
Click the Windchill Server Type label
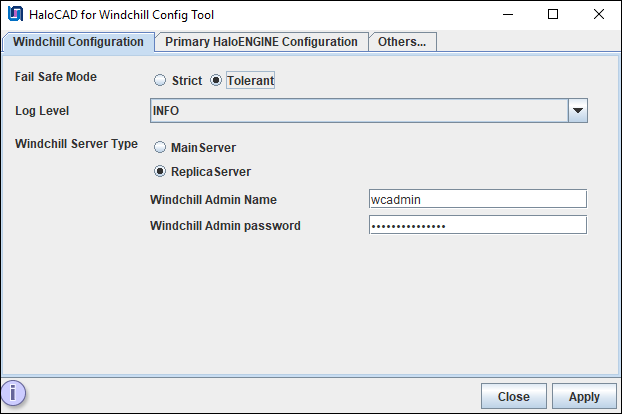tap(76, 144)
